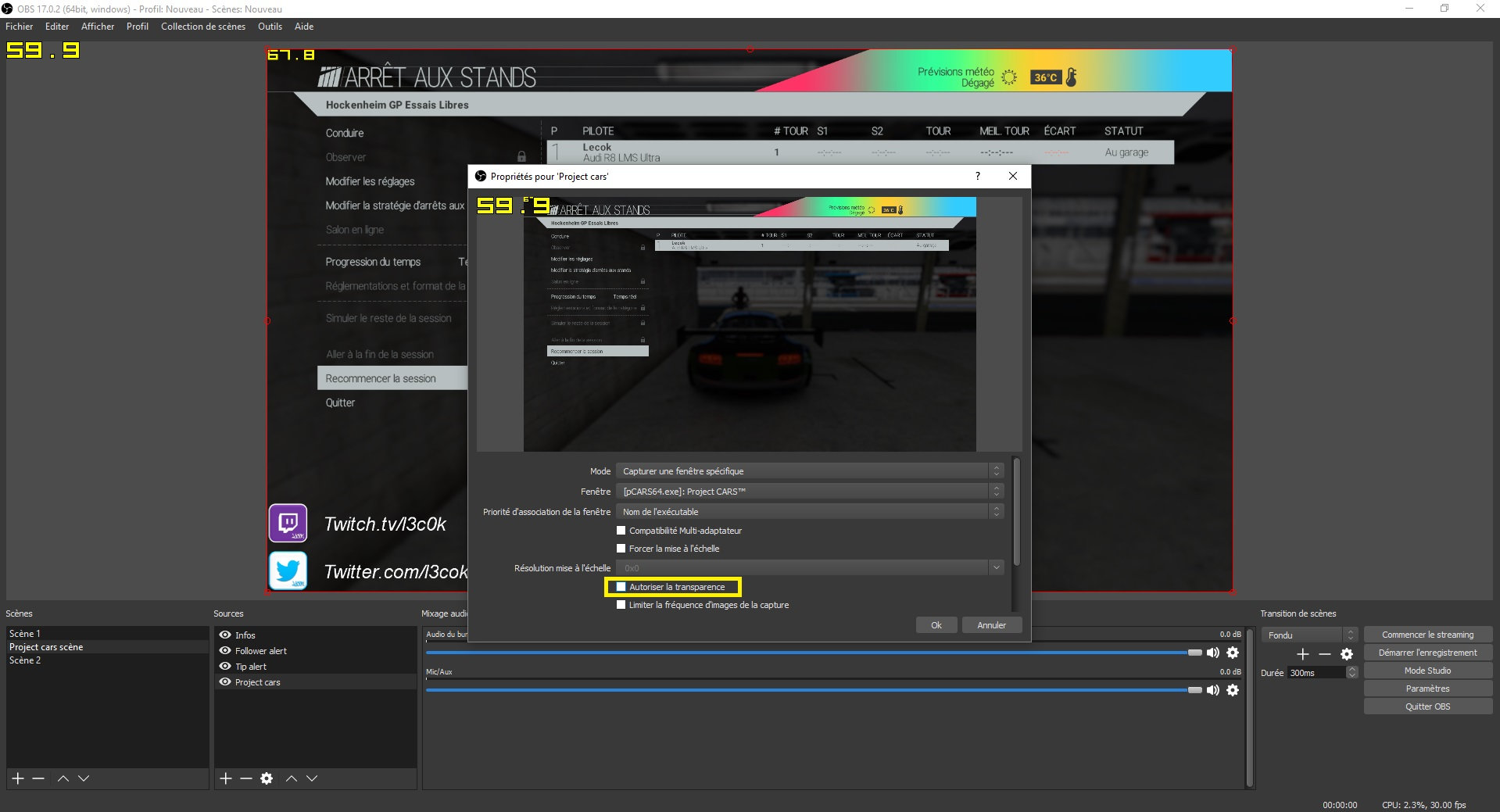Move the selected source down
Image resolution: width=1500 pixels, height=812 pixels.
(312, 778)
